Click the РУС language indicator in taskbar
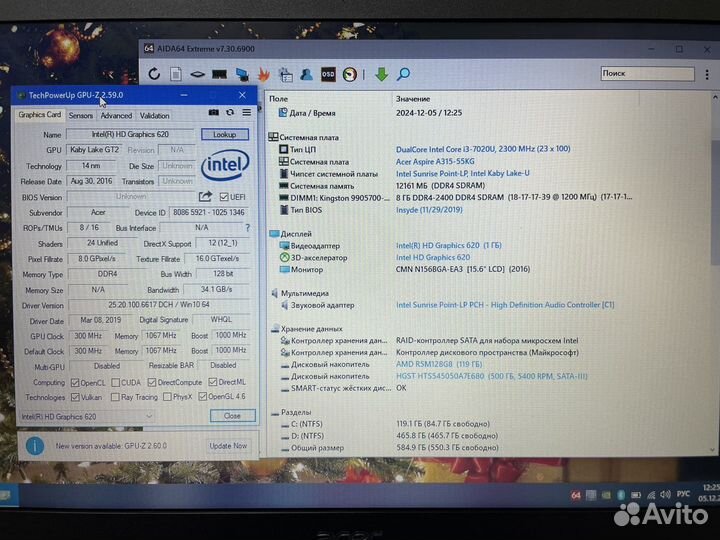 click(x=683, y=494)
